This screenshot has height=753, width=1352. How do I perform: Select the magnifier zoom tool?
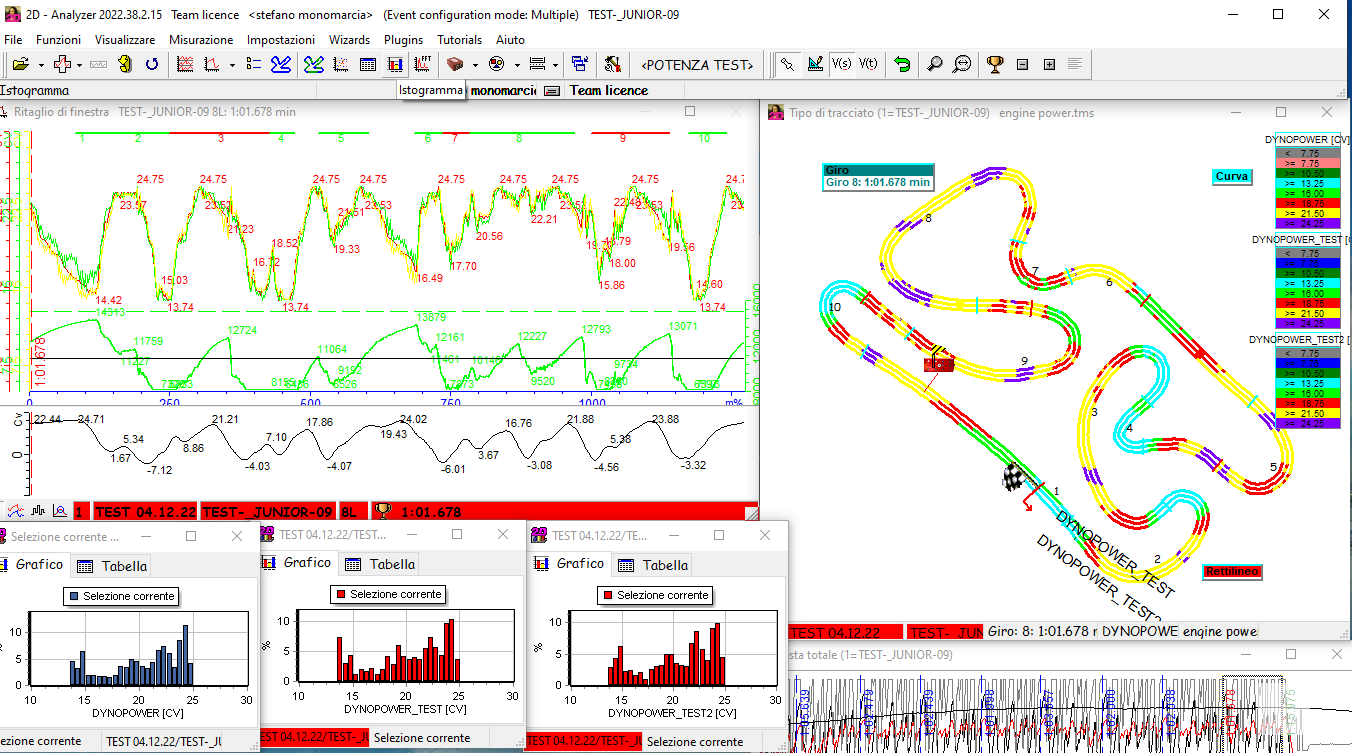click(934, 64)
